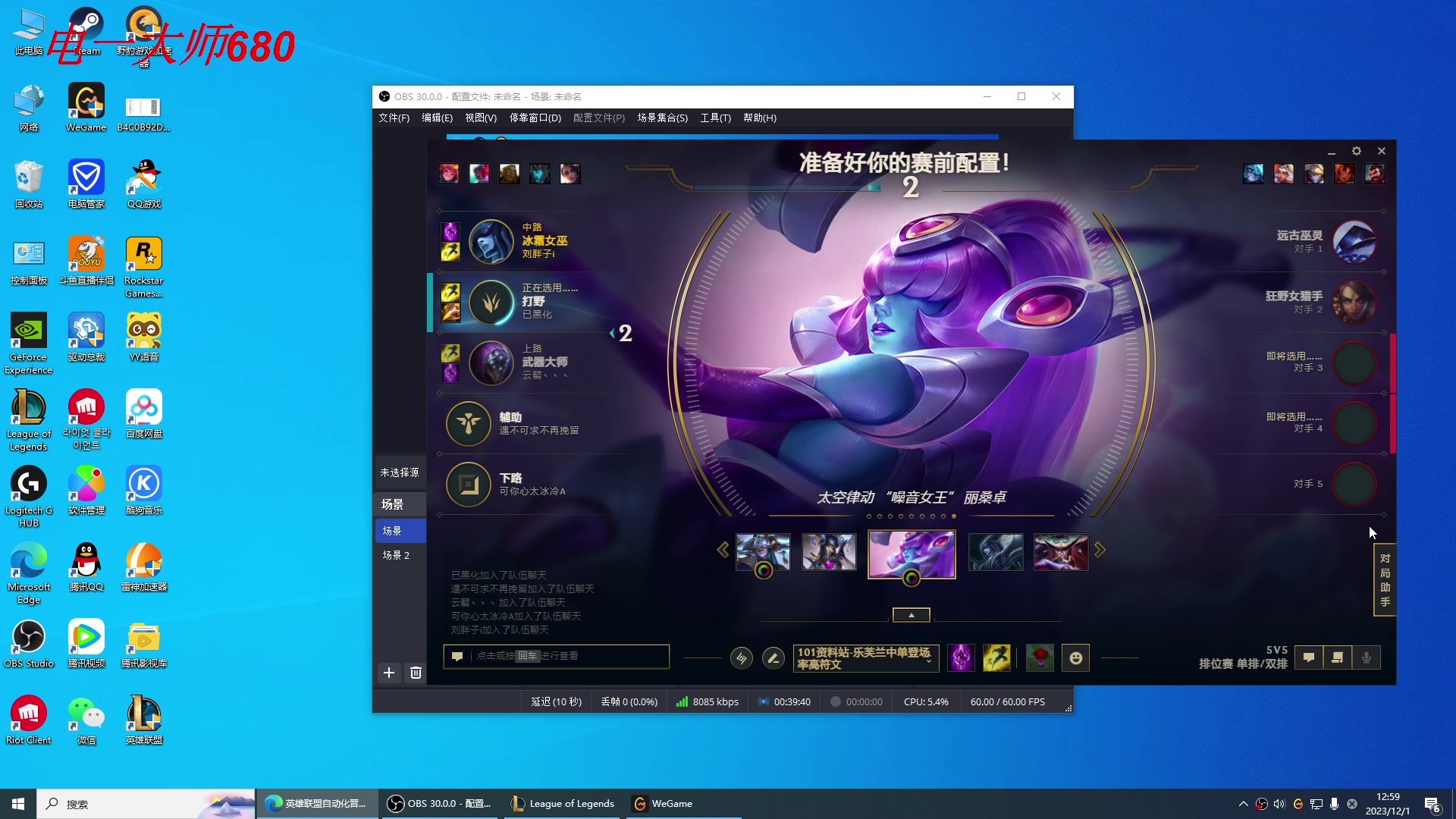Switch to League of Legends taskbar window
Screen dimensions: 1456x819
click(x=562, y=804)
